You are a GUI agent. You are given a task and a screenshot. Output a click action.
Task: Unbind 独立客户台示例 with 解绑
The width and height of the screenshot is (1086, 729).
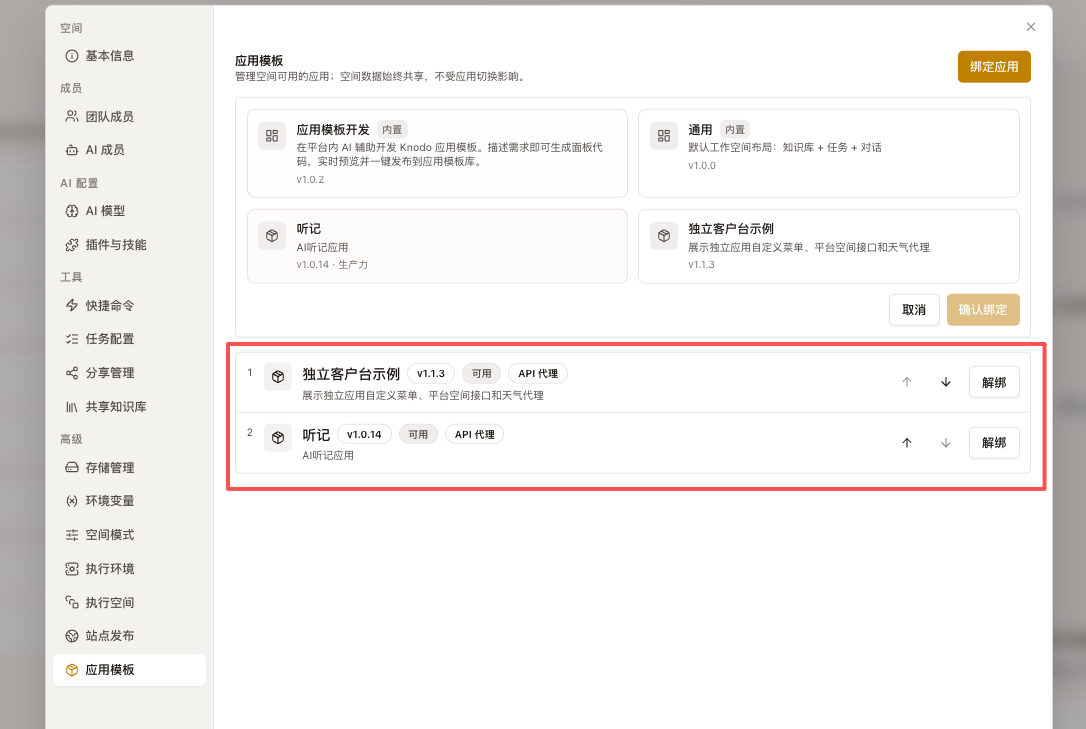click(994, 382)
